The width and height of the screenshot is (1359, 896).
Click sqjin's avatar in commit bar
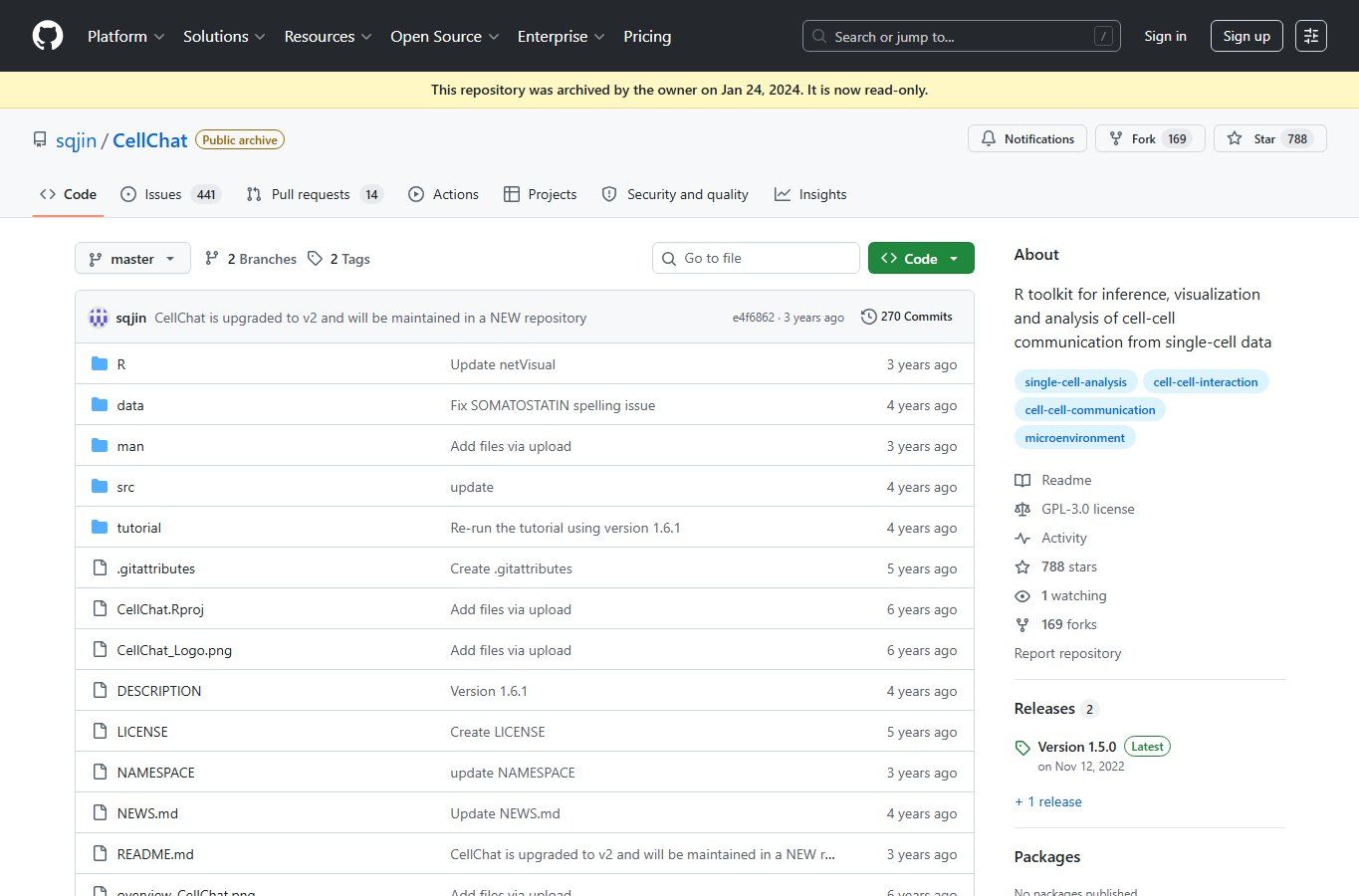99,318
